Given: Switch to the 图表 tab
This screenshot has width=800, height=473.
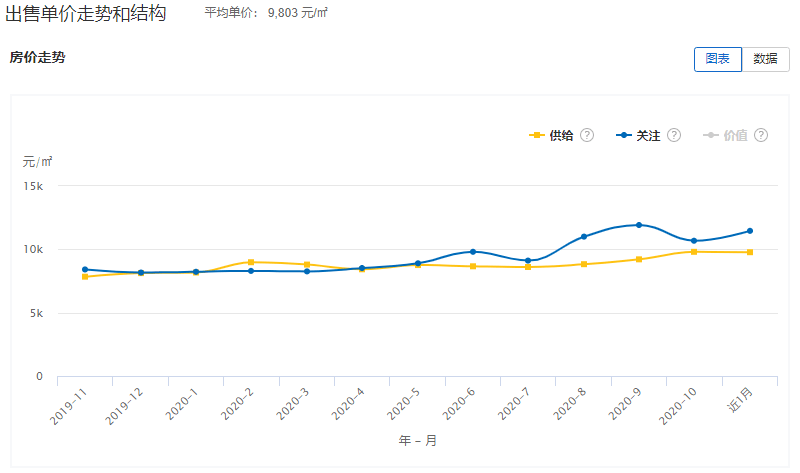Looking at the screenshot, I should click(x=717, y=59).
